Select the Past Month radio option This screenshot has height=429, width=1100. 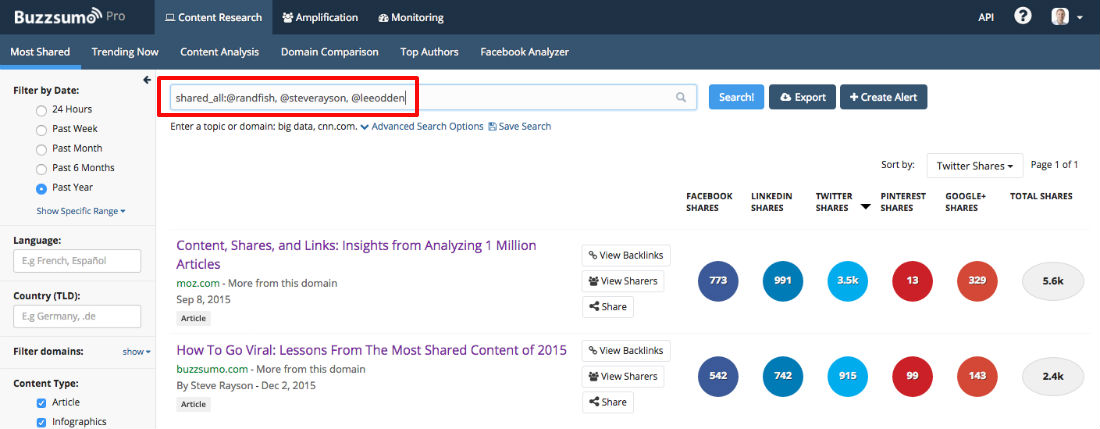click(41, 148)
